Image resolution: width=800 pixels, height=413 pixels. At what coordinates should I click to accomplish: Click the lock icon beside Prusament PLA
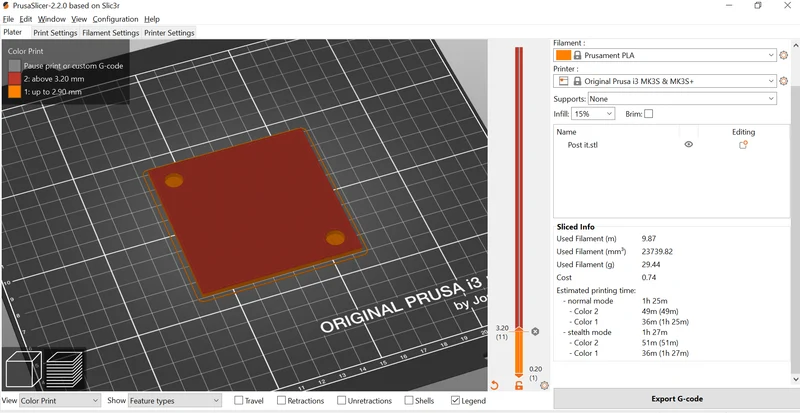click(578, 55)
